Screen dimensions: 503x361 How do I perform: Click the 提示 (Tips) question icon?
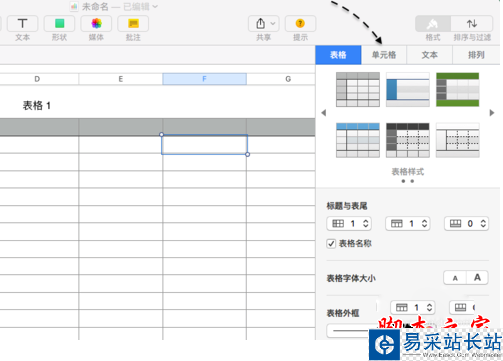(300, 24)
